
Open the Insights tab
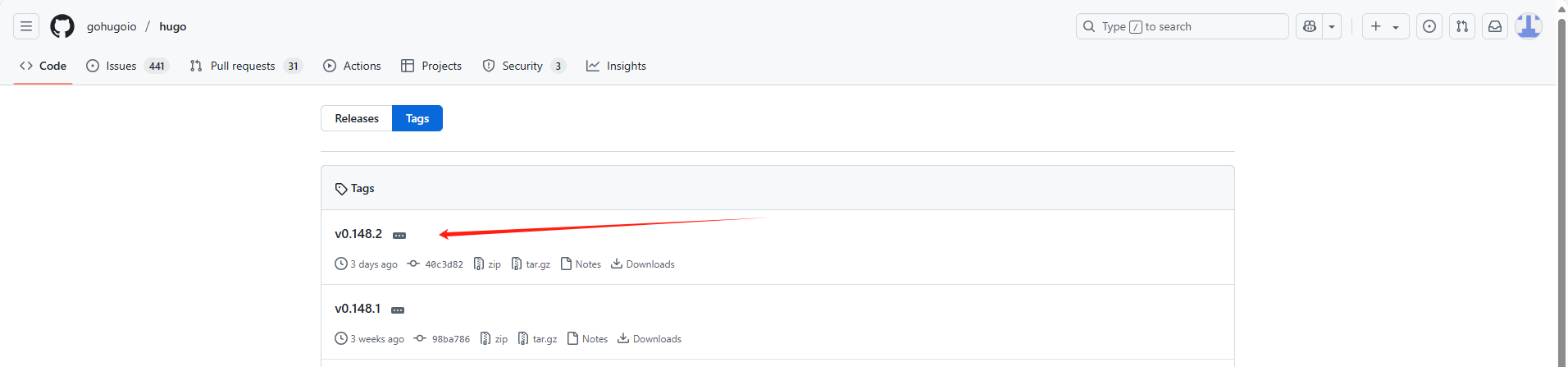(x=617, y=66)
